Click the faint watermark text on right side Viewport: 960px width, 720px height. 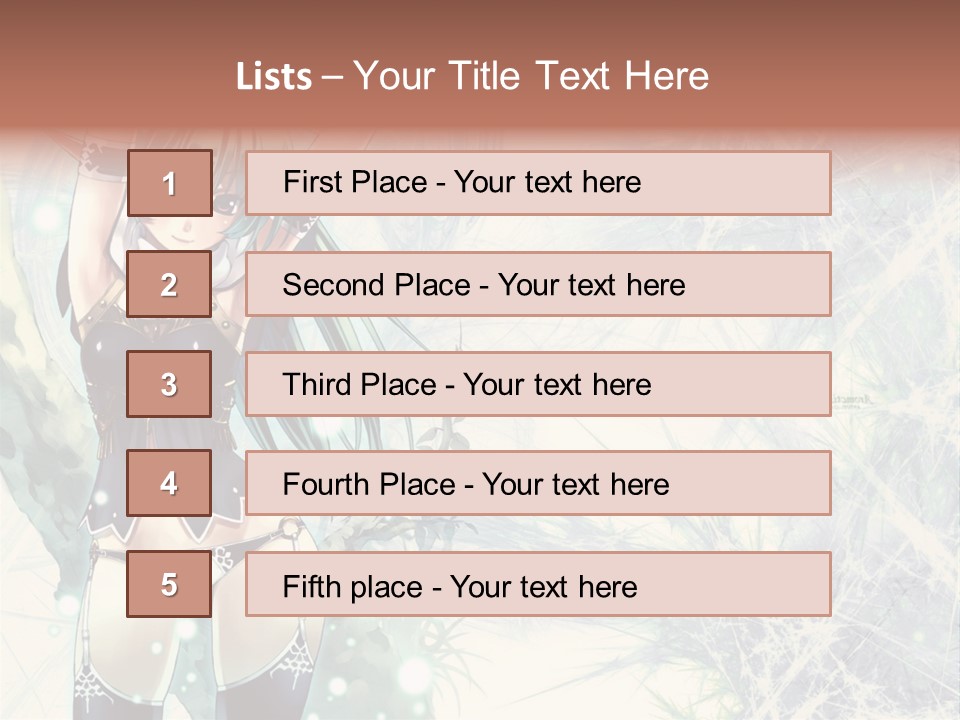click(x=850, y=400)
